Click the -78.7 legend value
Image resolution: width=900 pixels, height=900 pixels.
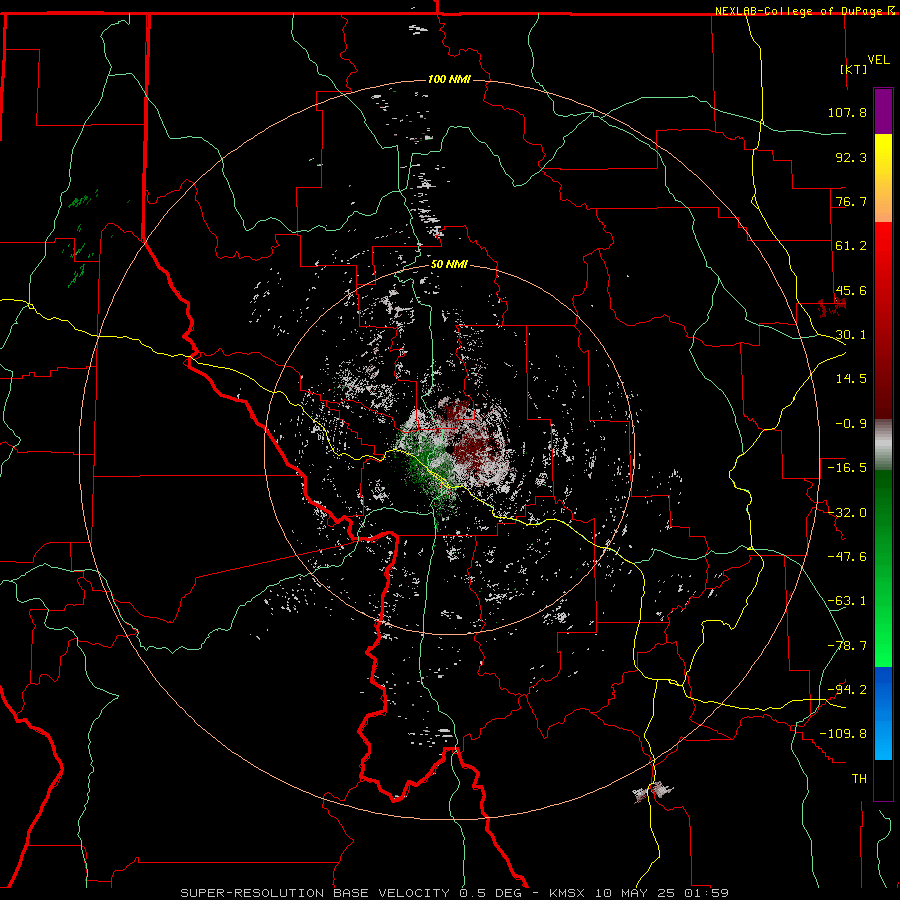click(847, 646)
